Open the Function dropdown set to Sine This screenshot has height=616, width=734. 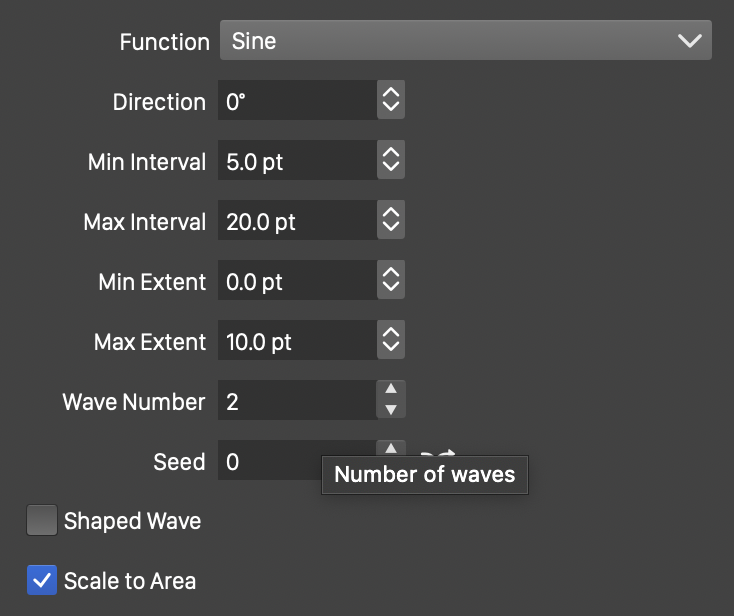[x=465, y=41]
